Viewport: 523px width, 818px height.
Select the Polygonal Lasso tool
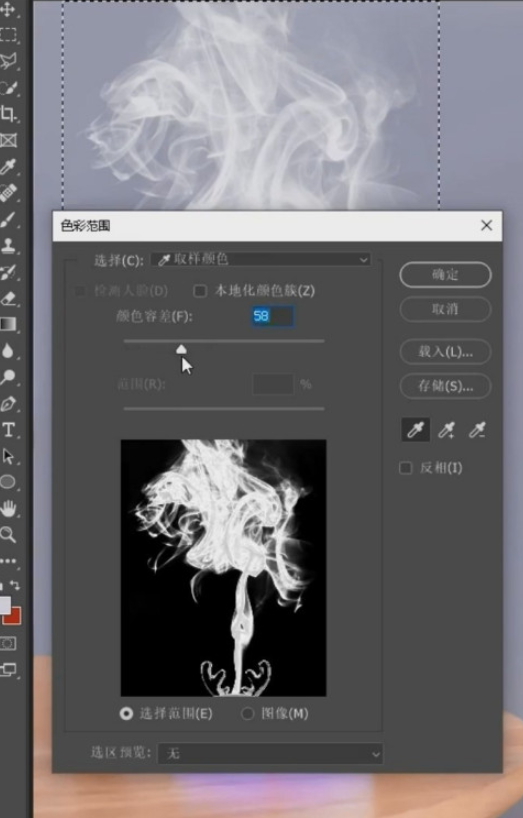(8, 61)
